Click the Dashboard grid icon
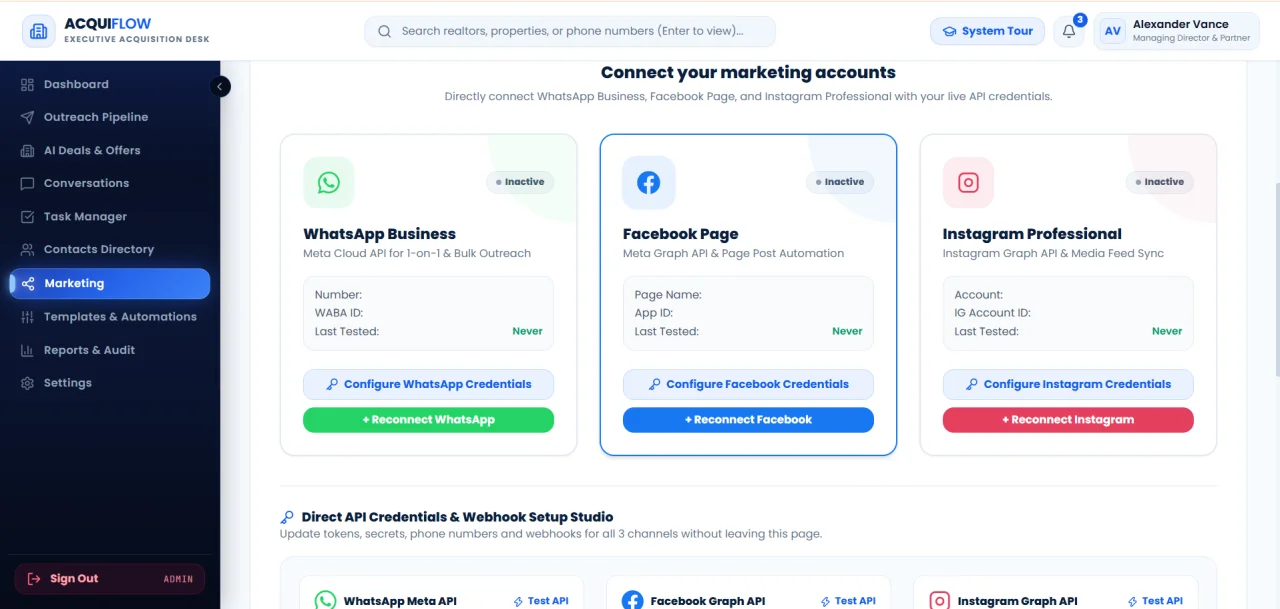Image resolution: width=1280 pixels, height=609 pixels. tap(27, 85)
